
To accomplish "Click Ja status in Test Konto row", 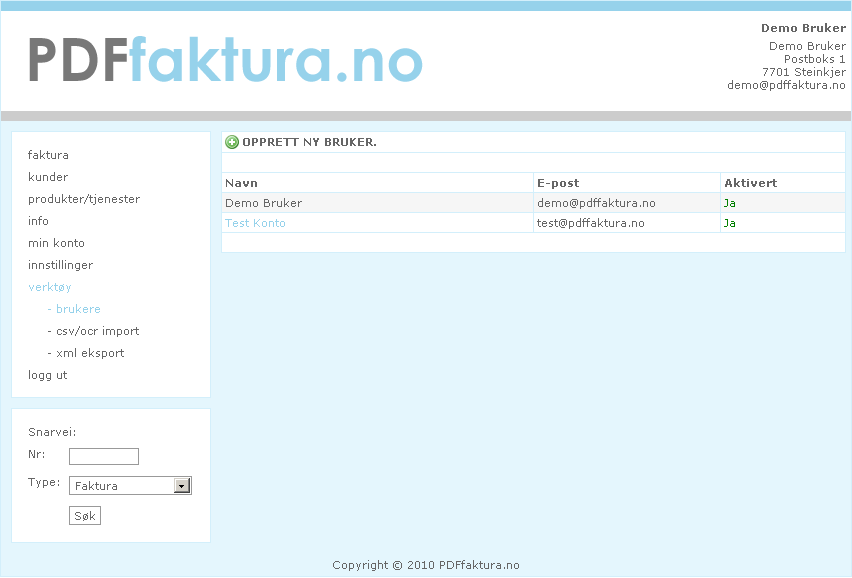I will pos(730,223).
